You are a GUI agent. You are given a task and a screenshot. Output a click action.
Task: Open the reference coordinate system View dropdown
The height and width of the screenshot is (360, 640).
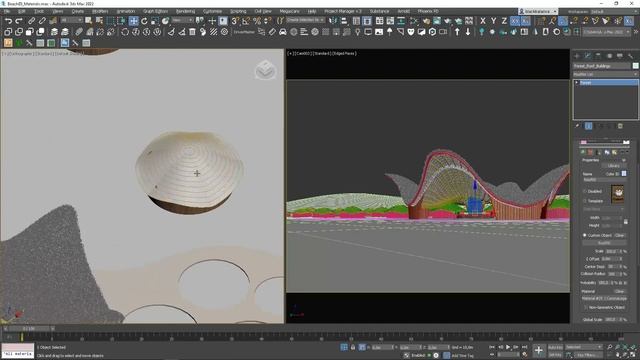coord(182,20)
